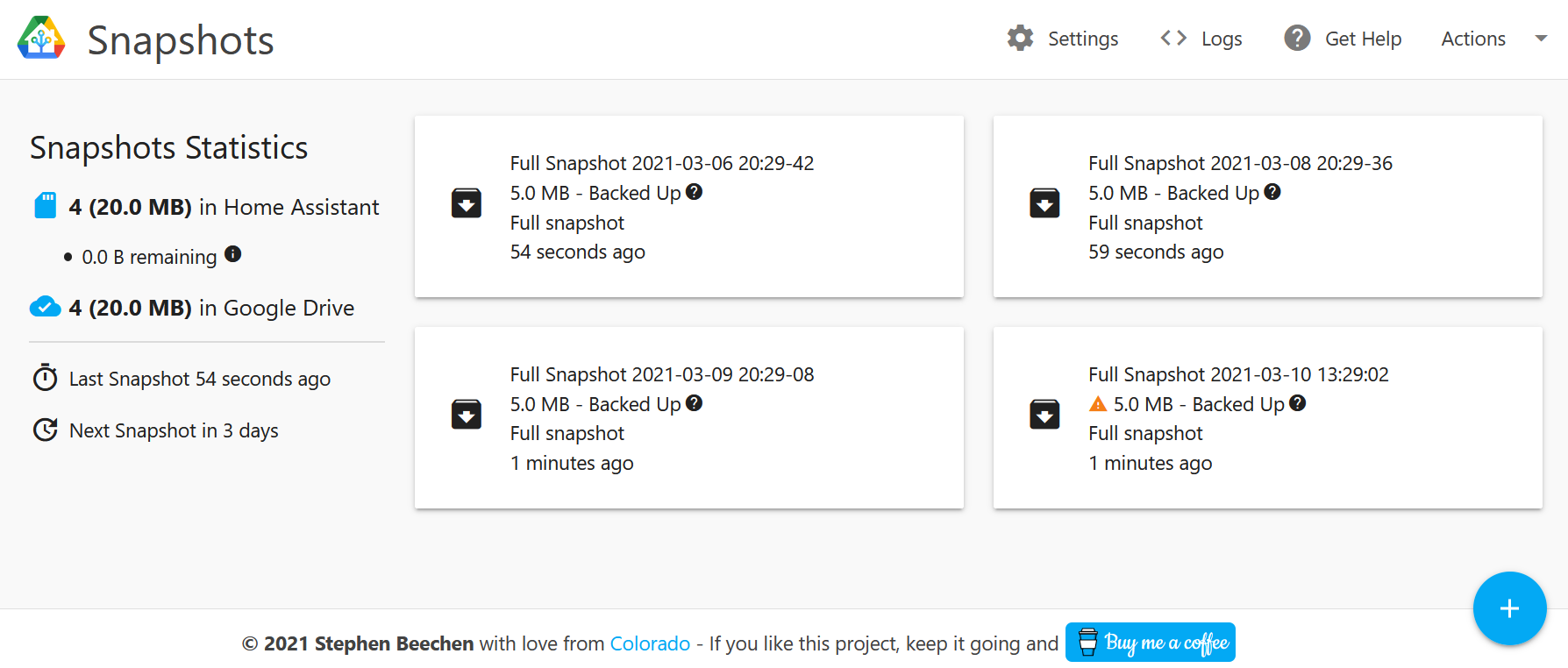Select the Full Snapshot 2021-03-10 13:29:02 card
The image size is (1568, 668).
1267,418
